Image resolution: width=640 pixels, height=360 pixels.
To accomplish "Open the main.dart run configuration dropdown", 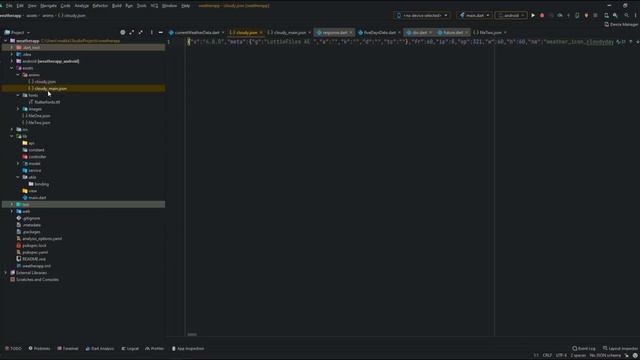I will click(x=474, y=16).
